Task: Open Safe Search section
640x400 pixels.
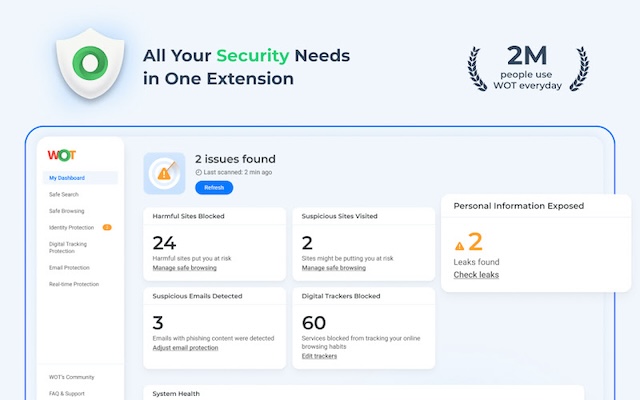Action: [x=64, y=194]
